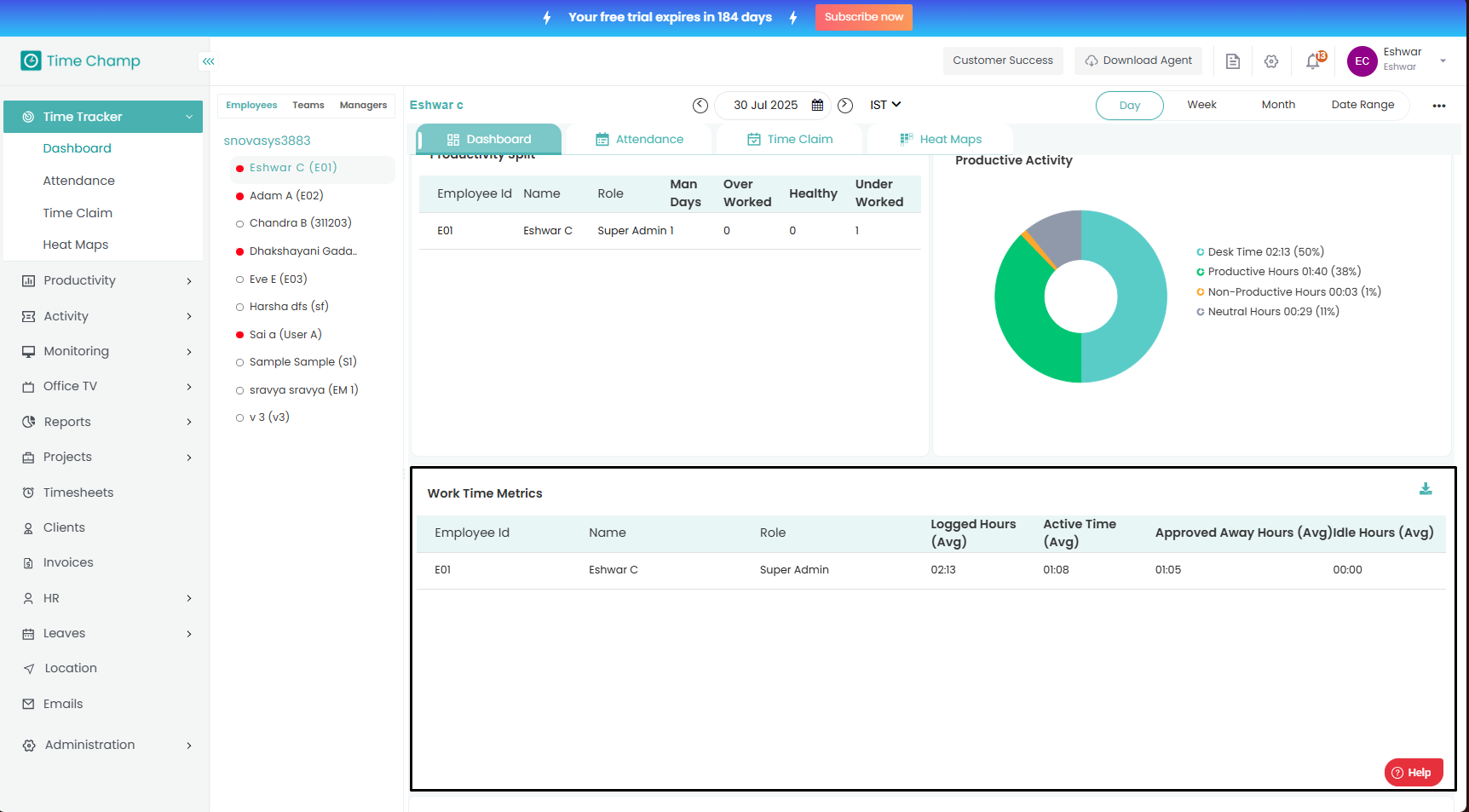Go to previous day arrow
The width and height of the screenshot is (1469, 812).
click(700, 106)
